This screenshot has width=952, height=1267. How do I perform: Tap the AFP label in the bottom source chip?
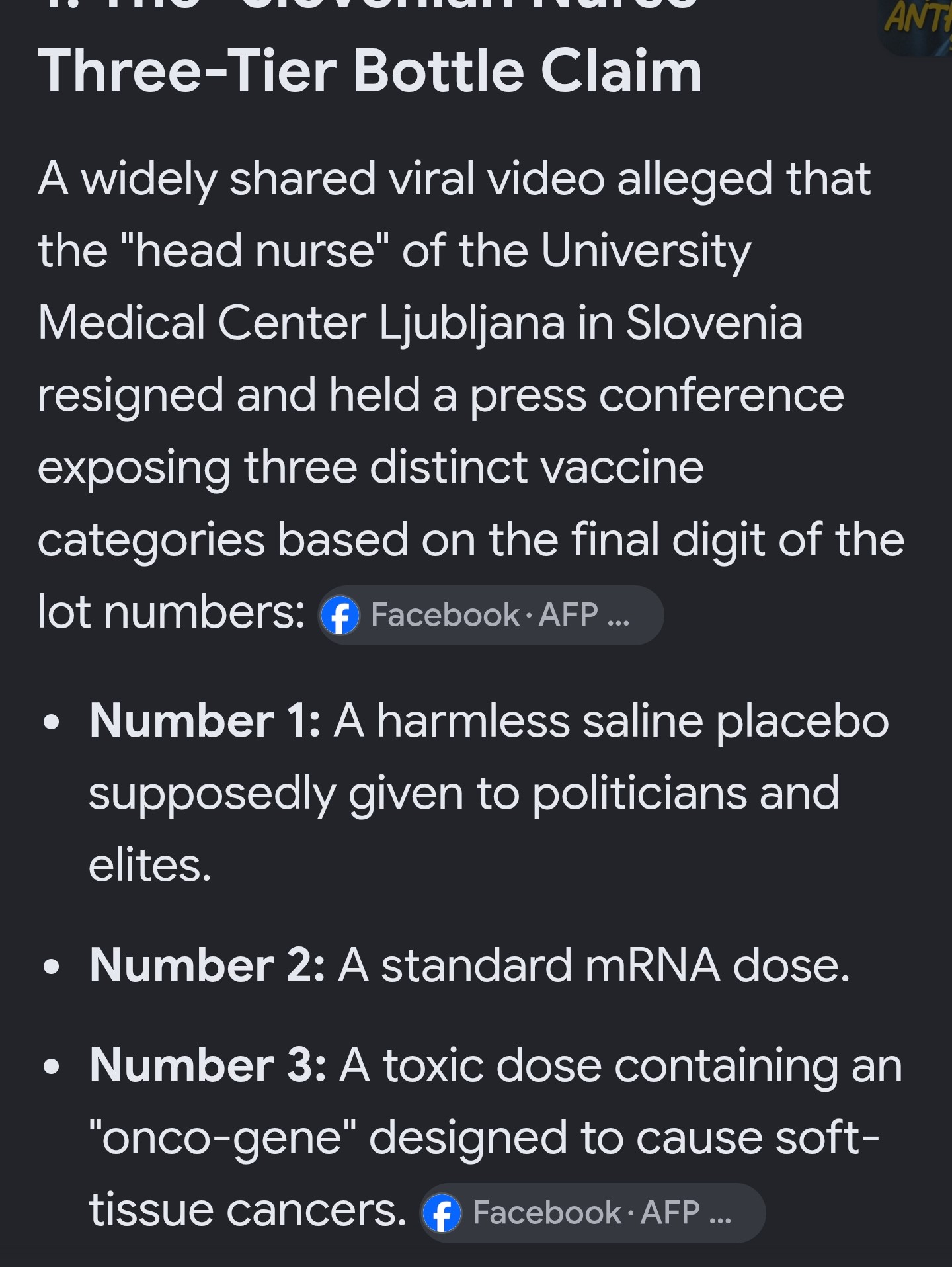pos(670,1213)
